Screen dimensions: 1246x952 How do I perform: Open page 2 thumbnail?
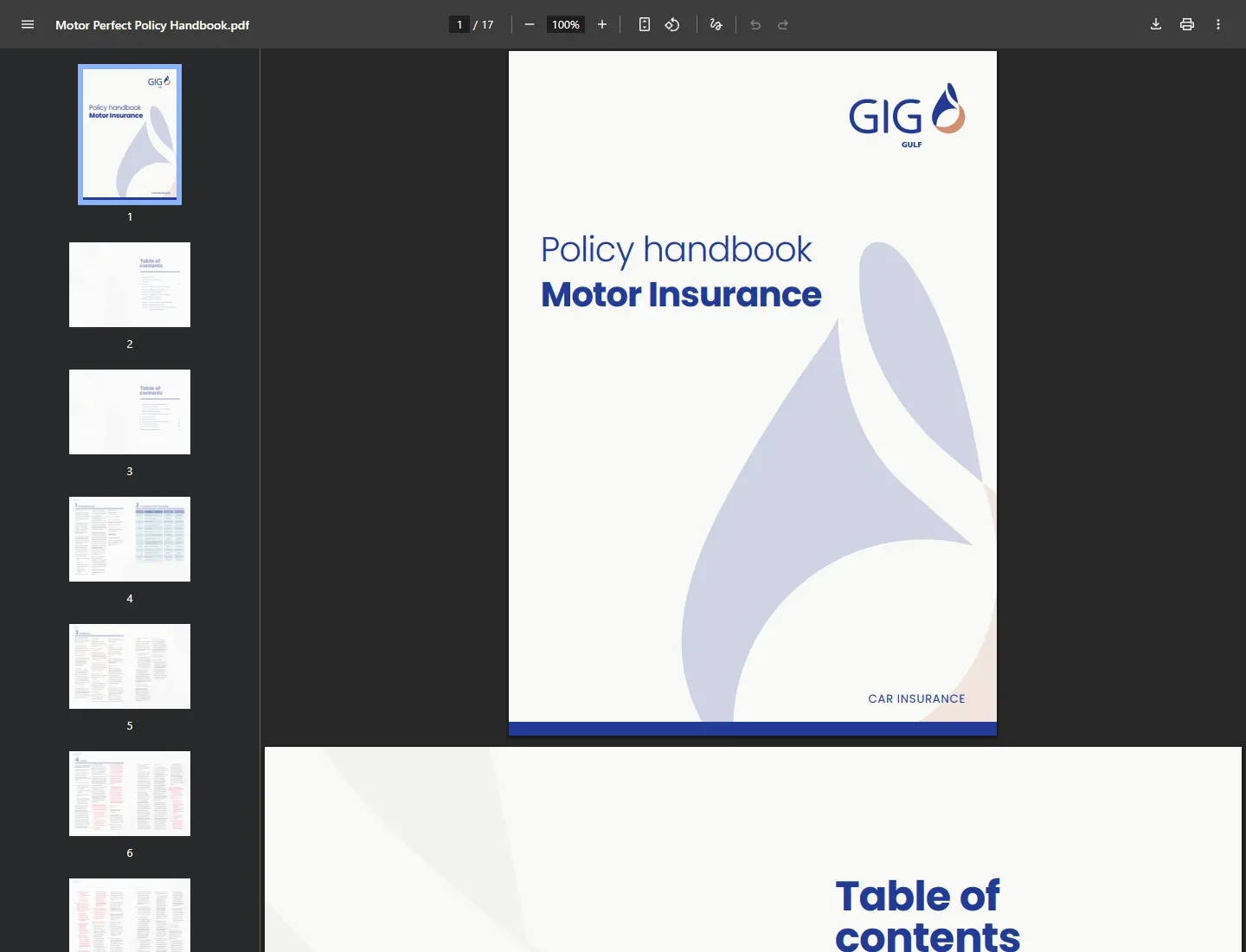130,285
